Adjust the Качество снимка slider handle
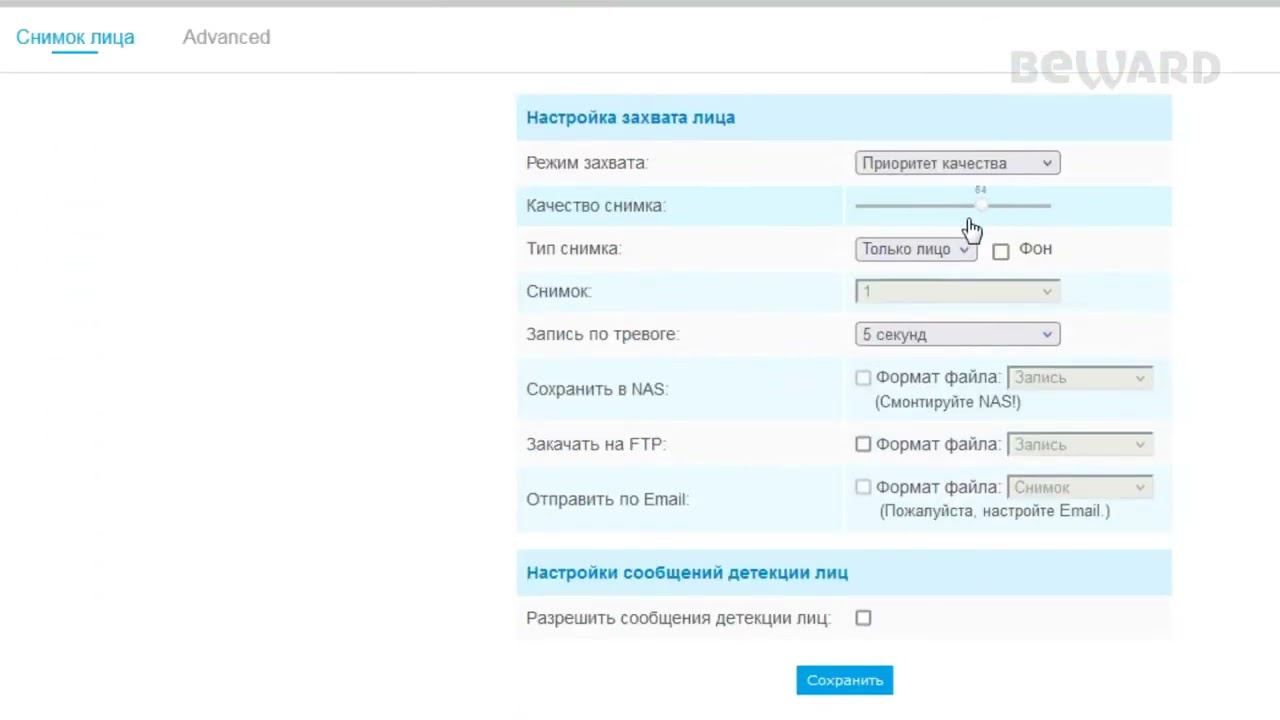Viewport: 1280px width, 720px height. point(981,205)
